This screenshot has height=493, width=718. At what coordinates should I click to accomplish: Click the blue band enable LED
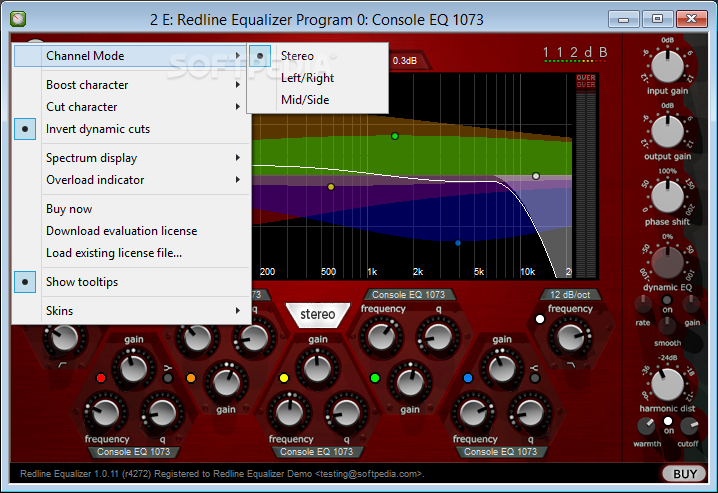(468, 378)
